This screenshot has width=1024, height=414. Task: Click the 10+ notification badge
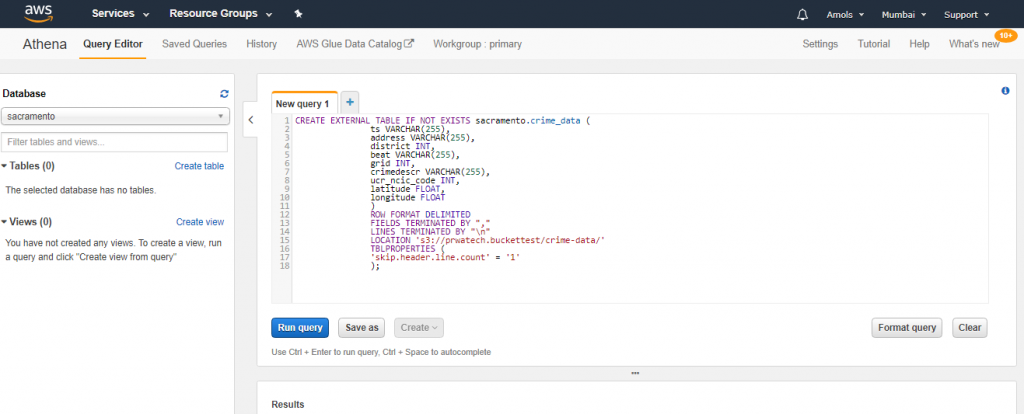pos(1006,35)
